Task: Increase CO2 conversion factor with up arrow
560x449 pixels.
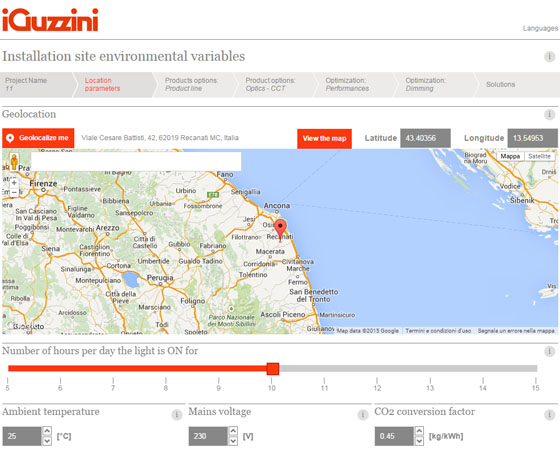Action: pos(419,431)
